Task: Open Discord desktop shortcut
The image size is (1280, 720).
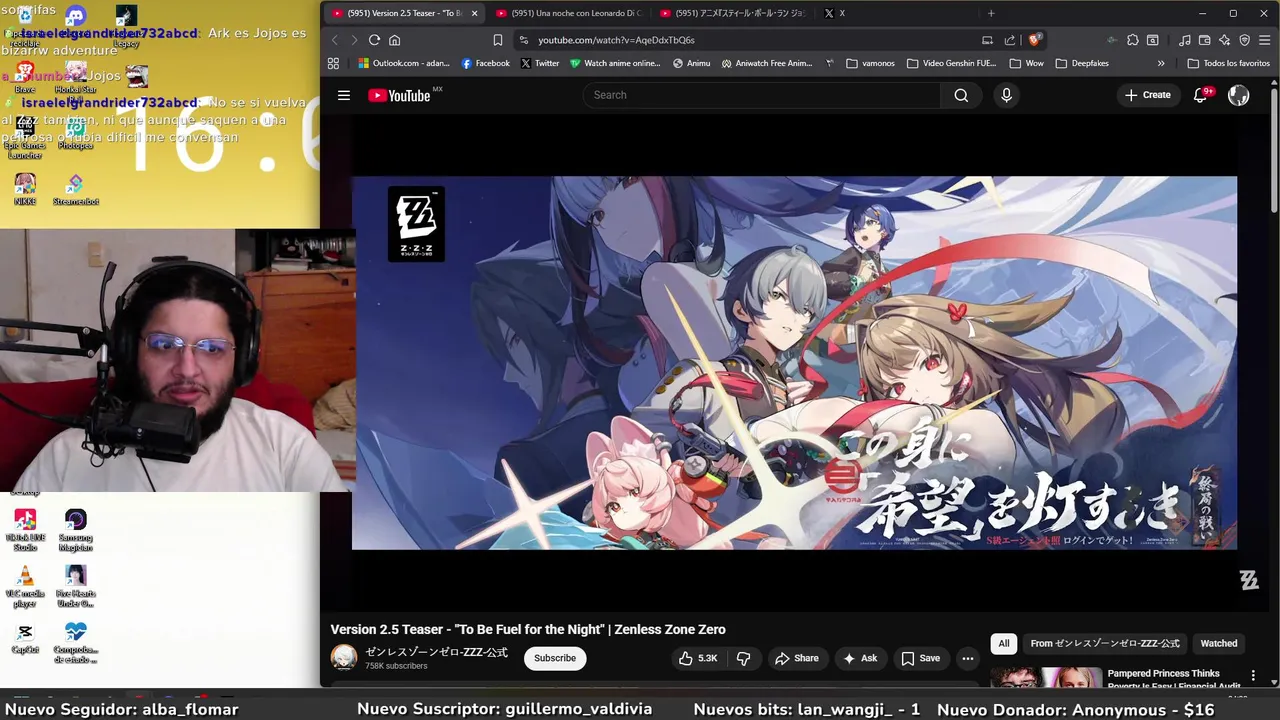Action: click(x=75, y=18)
